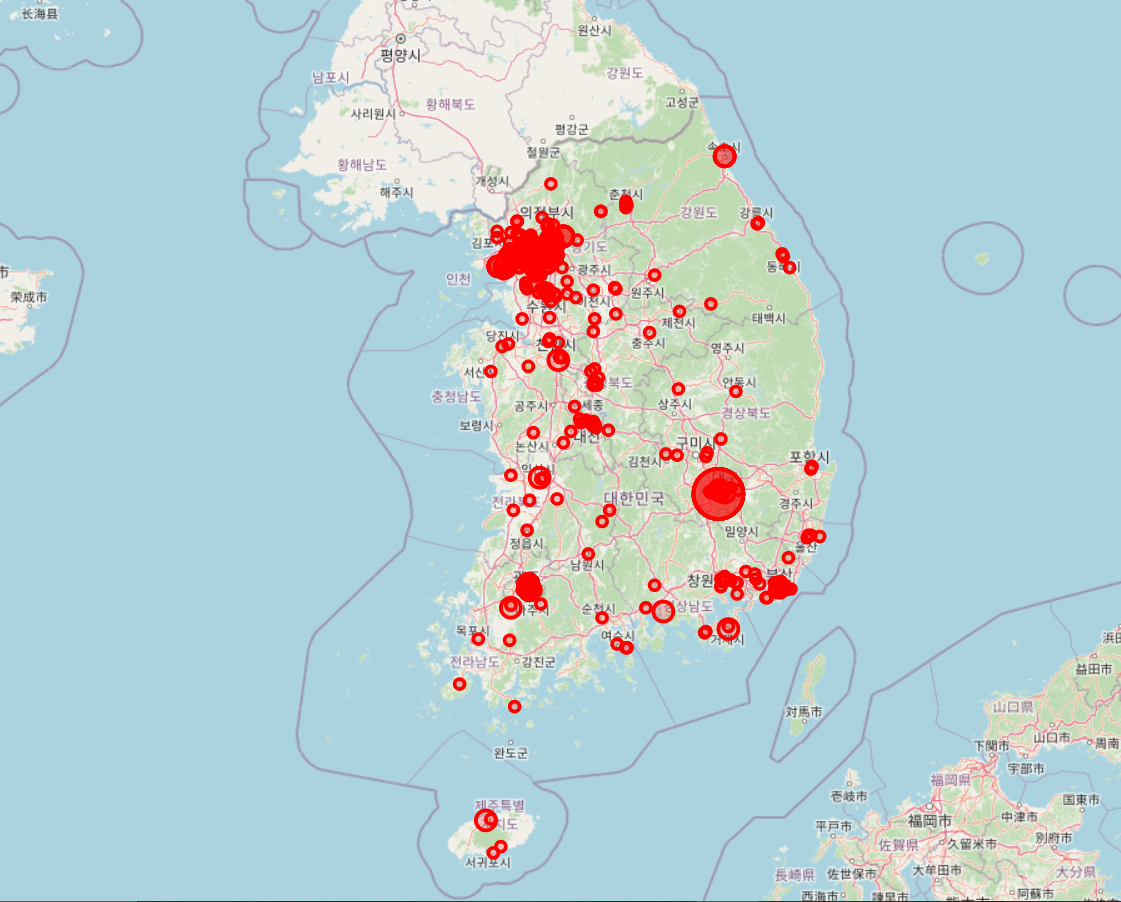Click the 대한민국 country label
The image size is (1121, 902).
click(633, 498)
